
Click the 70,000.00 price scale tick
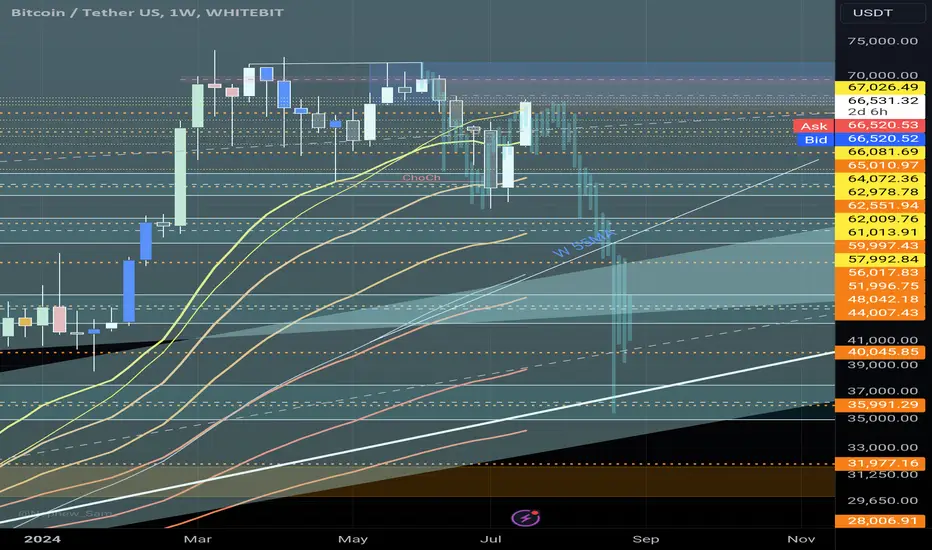[x=883, y=76]
